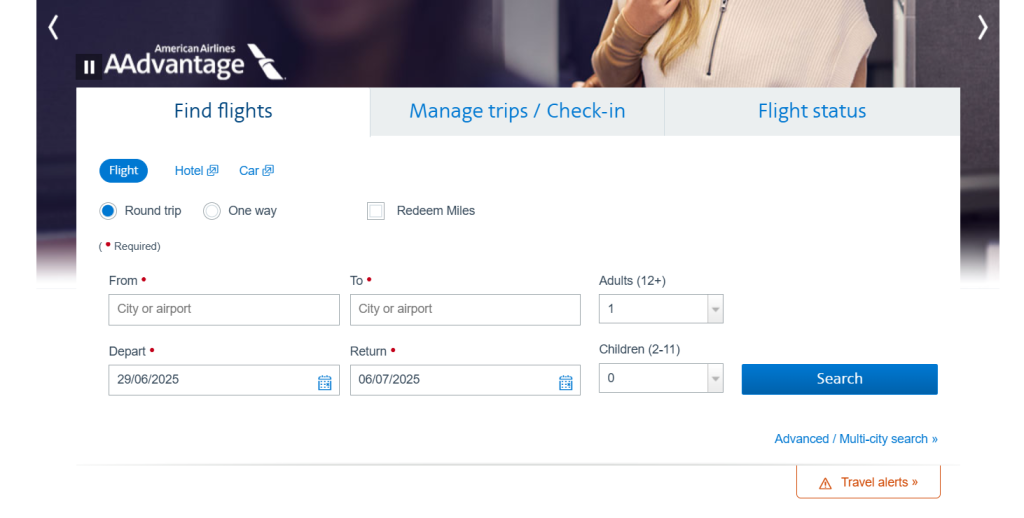Select the One way option

coord(212,211)
